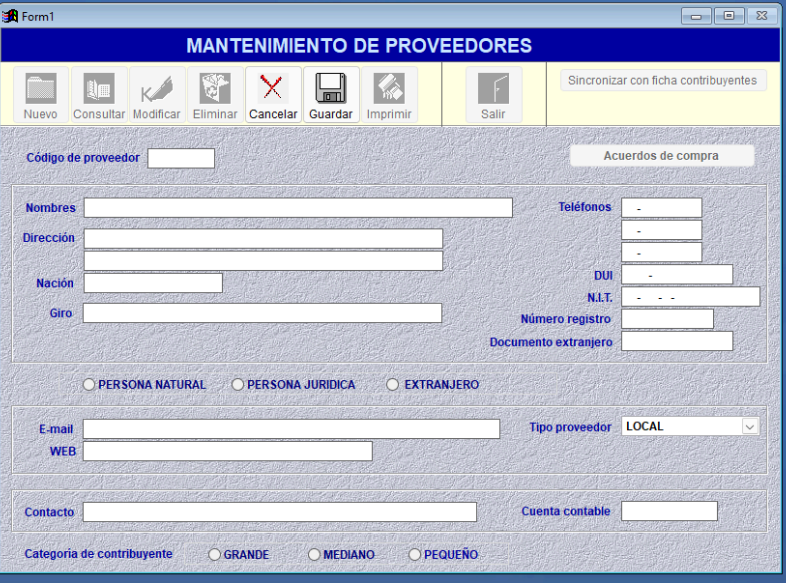Screen dimensions: 786x583
Task: Open the Consultar book icon
Action: coord(99,95)
